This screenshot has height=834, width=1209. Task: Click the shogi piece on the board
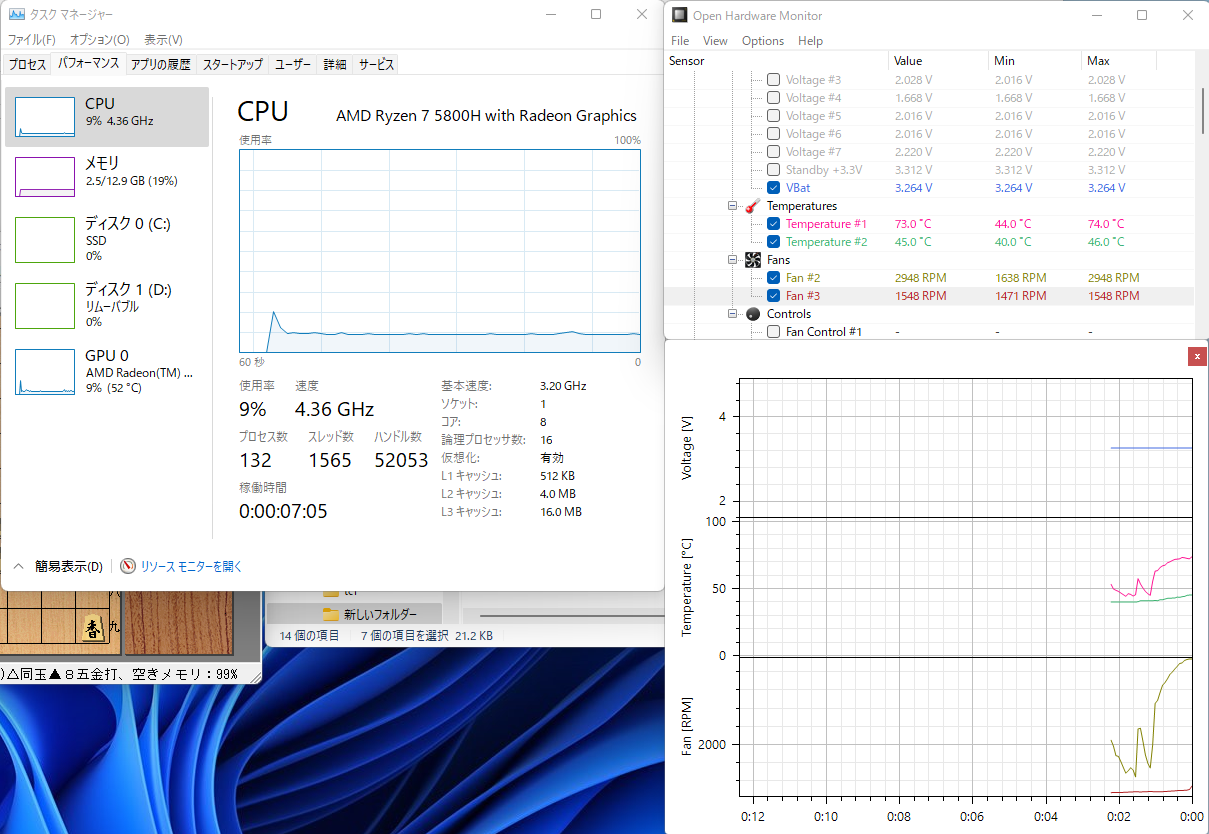[94, 627]
